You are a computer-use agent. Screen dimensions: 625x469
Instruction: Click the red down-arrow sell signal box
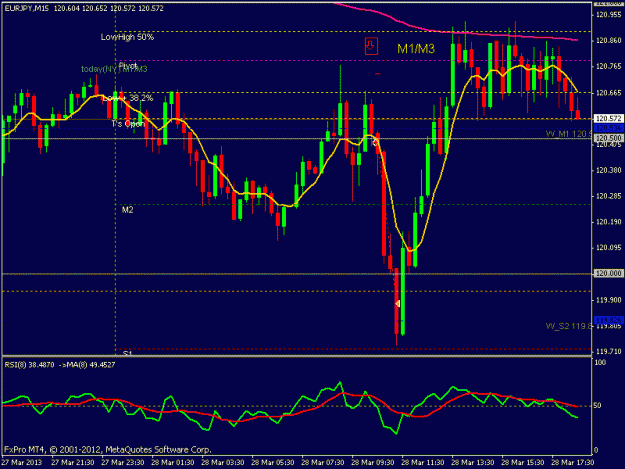coord(371,46)
